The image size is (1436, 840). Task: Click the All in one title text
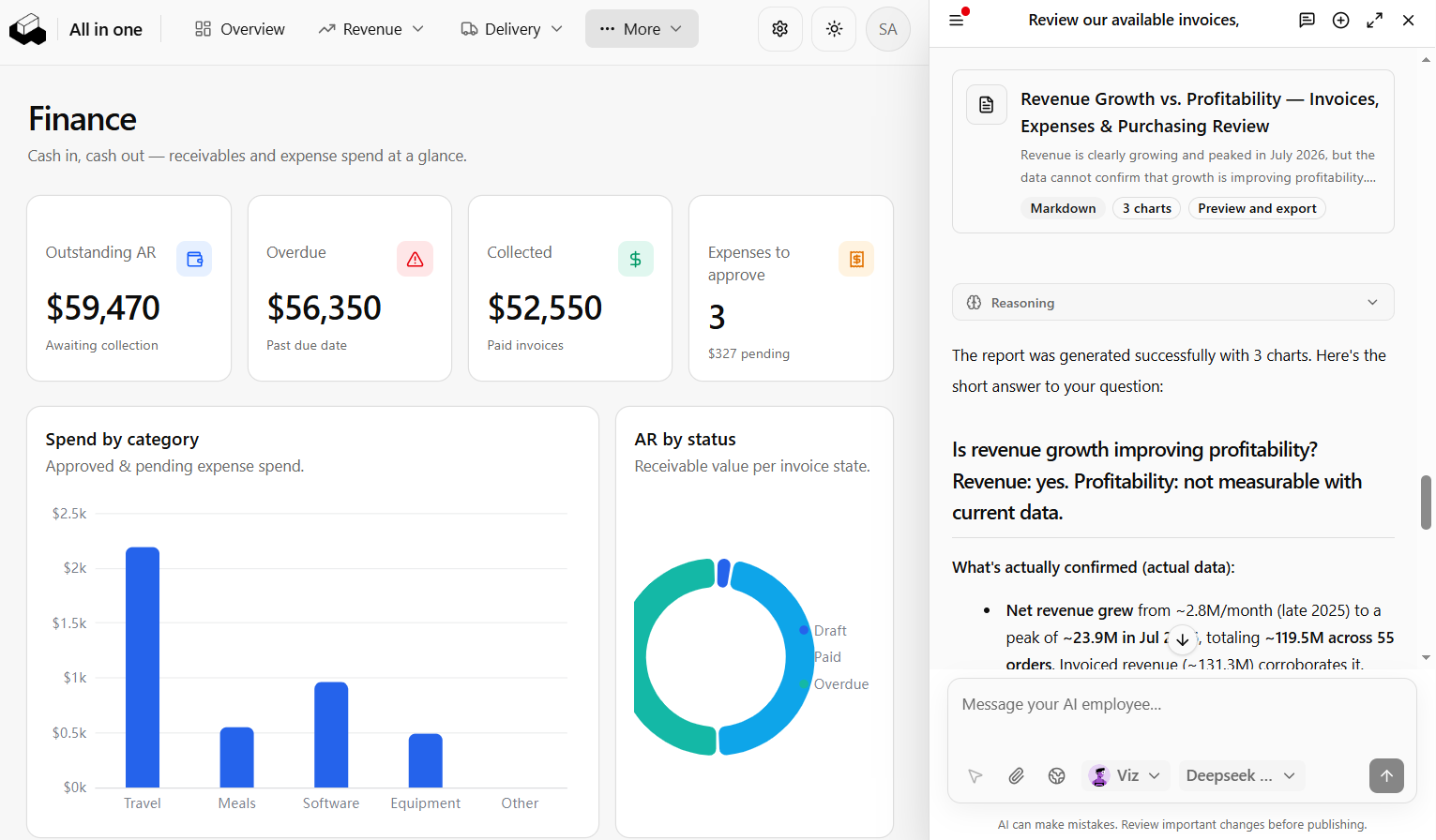[x=106, y=29]
